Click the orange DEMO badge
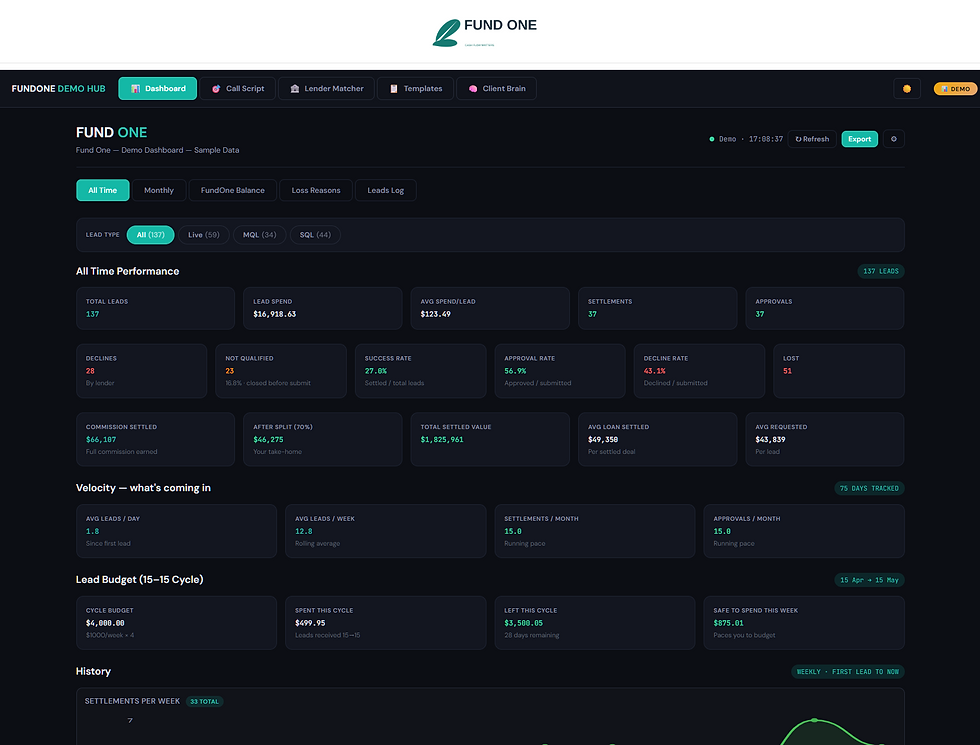 point(956,89)
